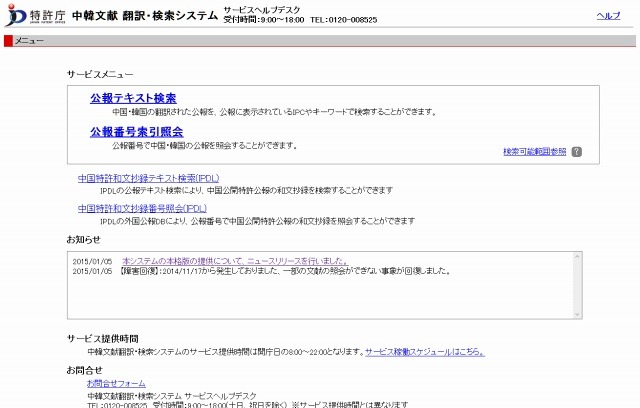Screen dimensions: 640x408
Task: Click the Japan Patent Office logo
Action: [x=36, y=16]
